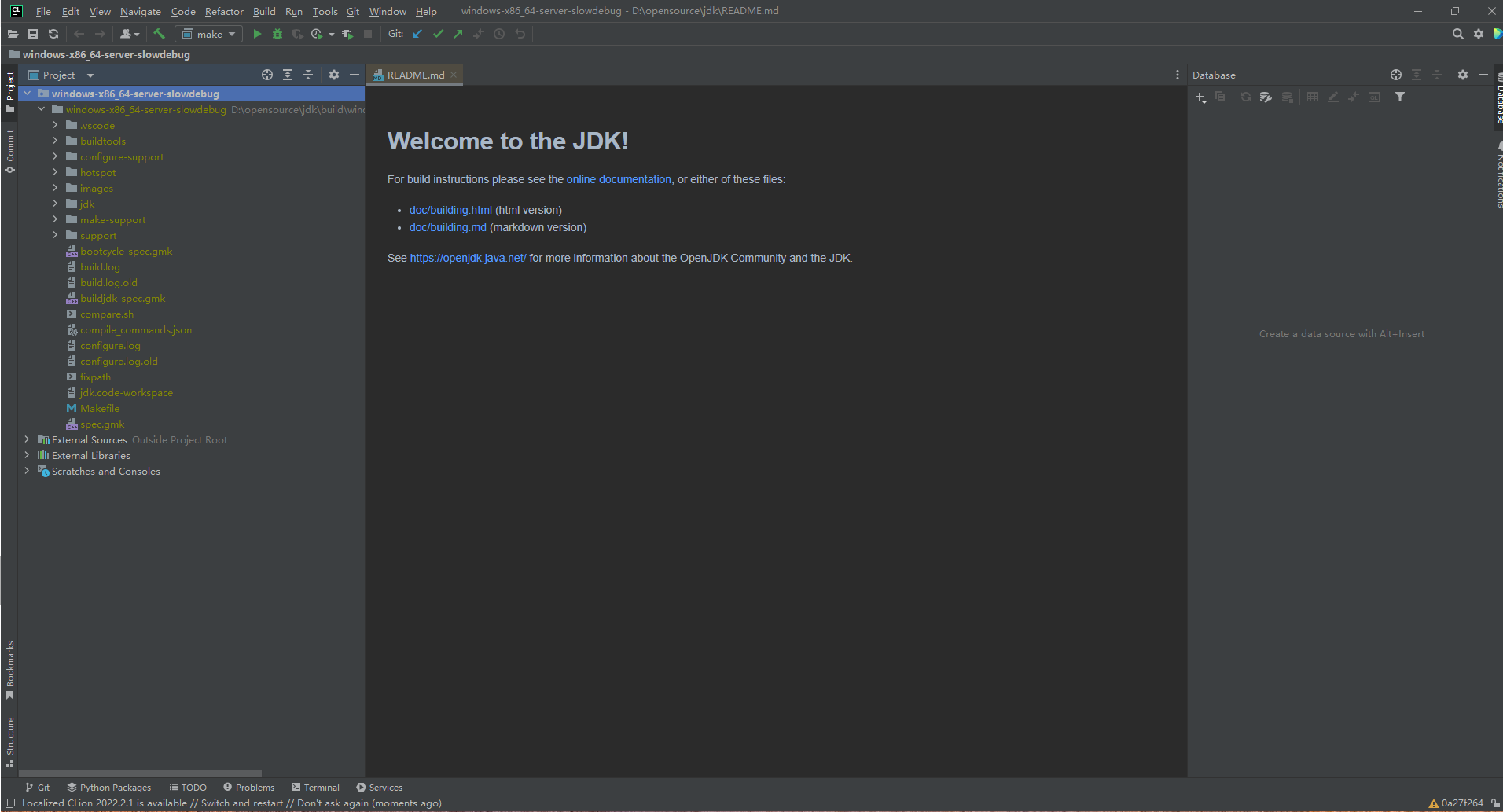Viewport: 1503px width, 812px height.
Task: Collapse windows-x86_64-server-slowdebug root node
Action: [28, 94]
